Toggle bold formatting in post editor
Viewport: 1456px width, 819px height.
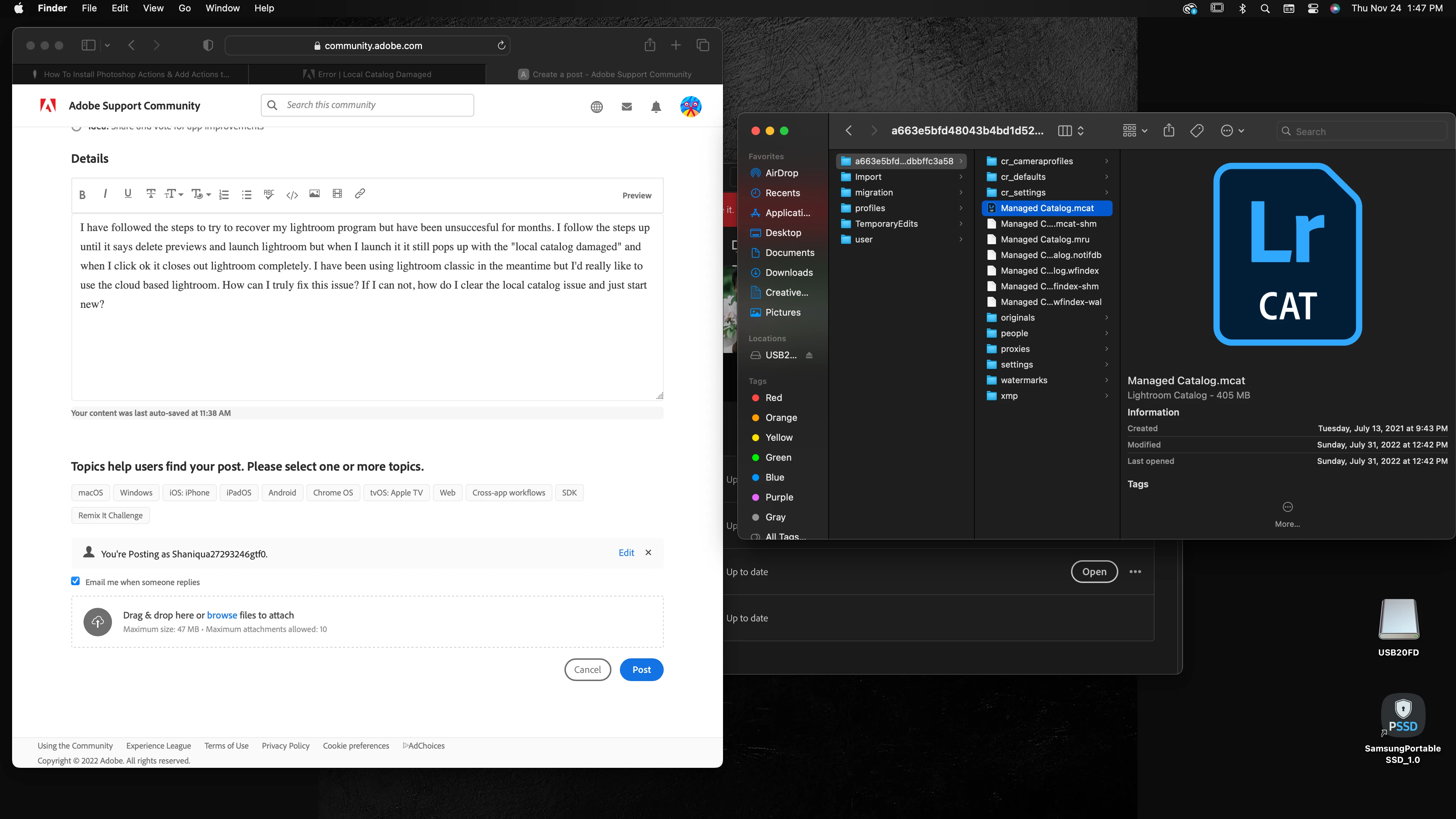tap(82, 195)
